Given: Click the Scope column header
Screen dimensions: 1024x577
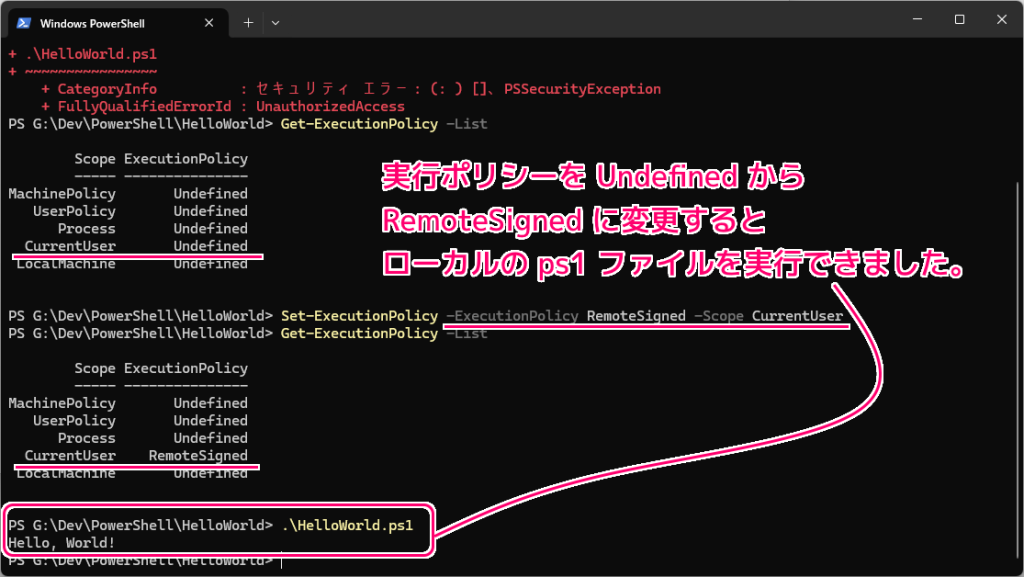Looking at the screenshot, I should (x=95, y=158).
